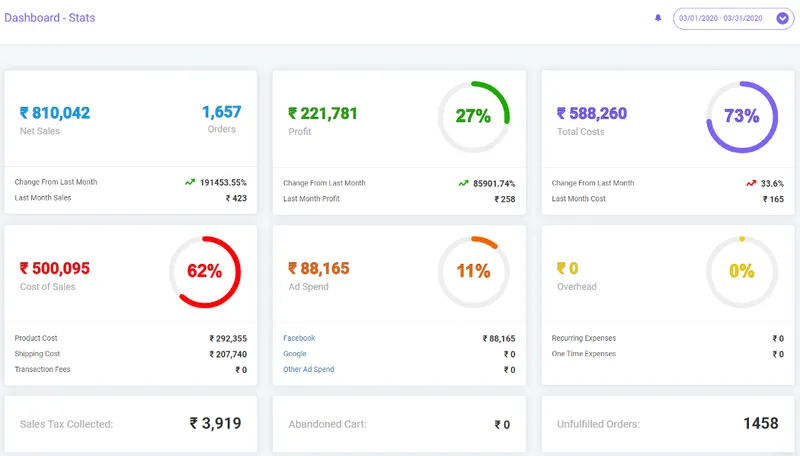This screenshot has height=456, width=800.
Task: Click the notification bell icon
Action: [658, 18]
